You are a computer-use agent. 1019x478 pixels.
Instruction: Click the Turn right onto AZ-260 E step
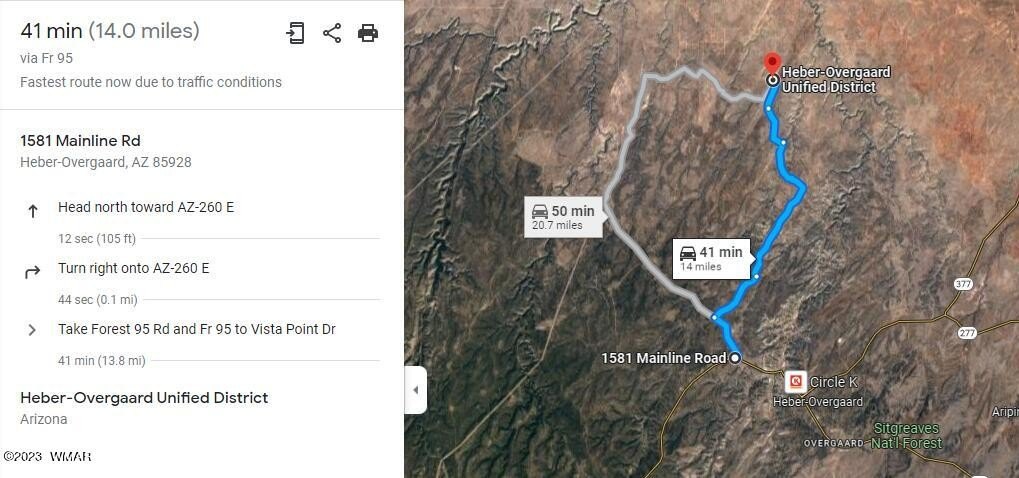pos(134,269)
